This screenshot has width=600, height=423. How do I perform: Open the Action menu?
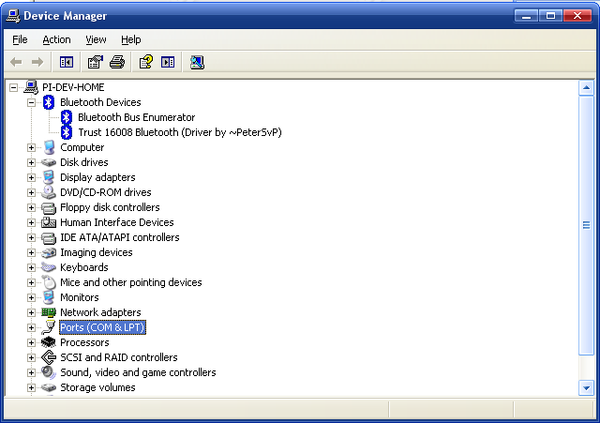click(x=57, y=40)
